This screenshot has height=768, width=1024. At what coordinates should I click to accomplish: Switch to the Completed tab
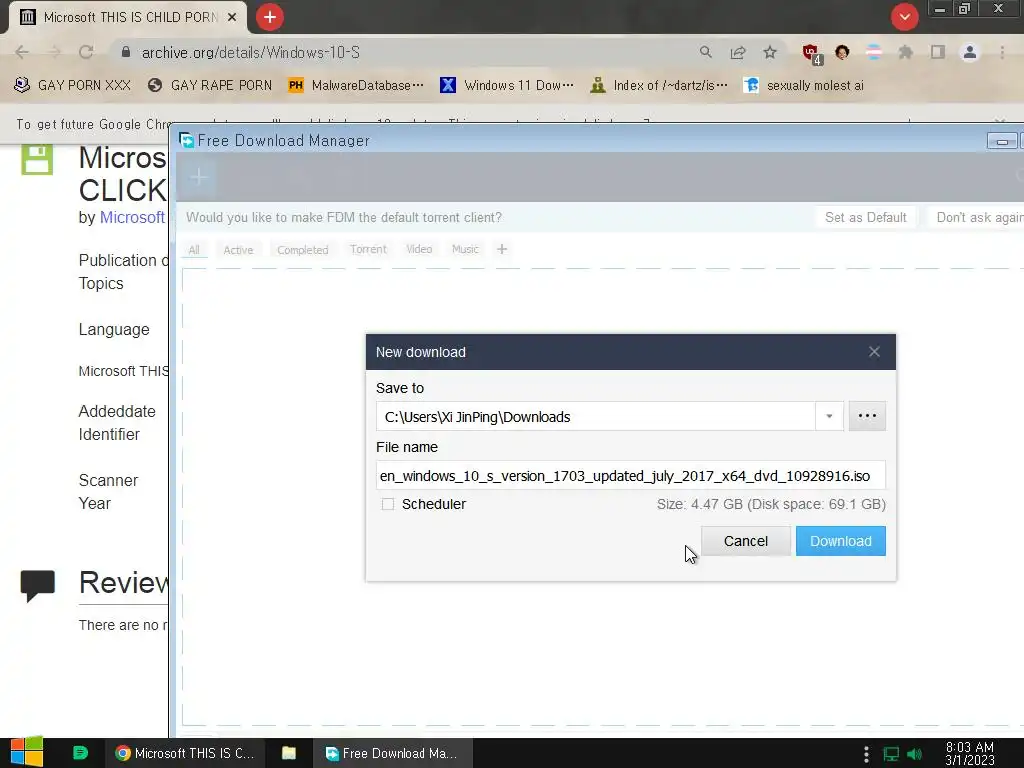pyautogui.click(x=302, y=249)
